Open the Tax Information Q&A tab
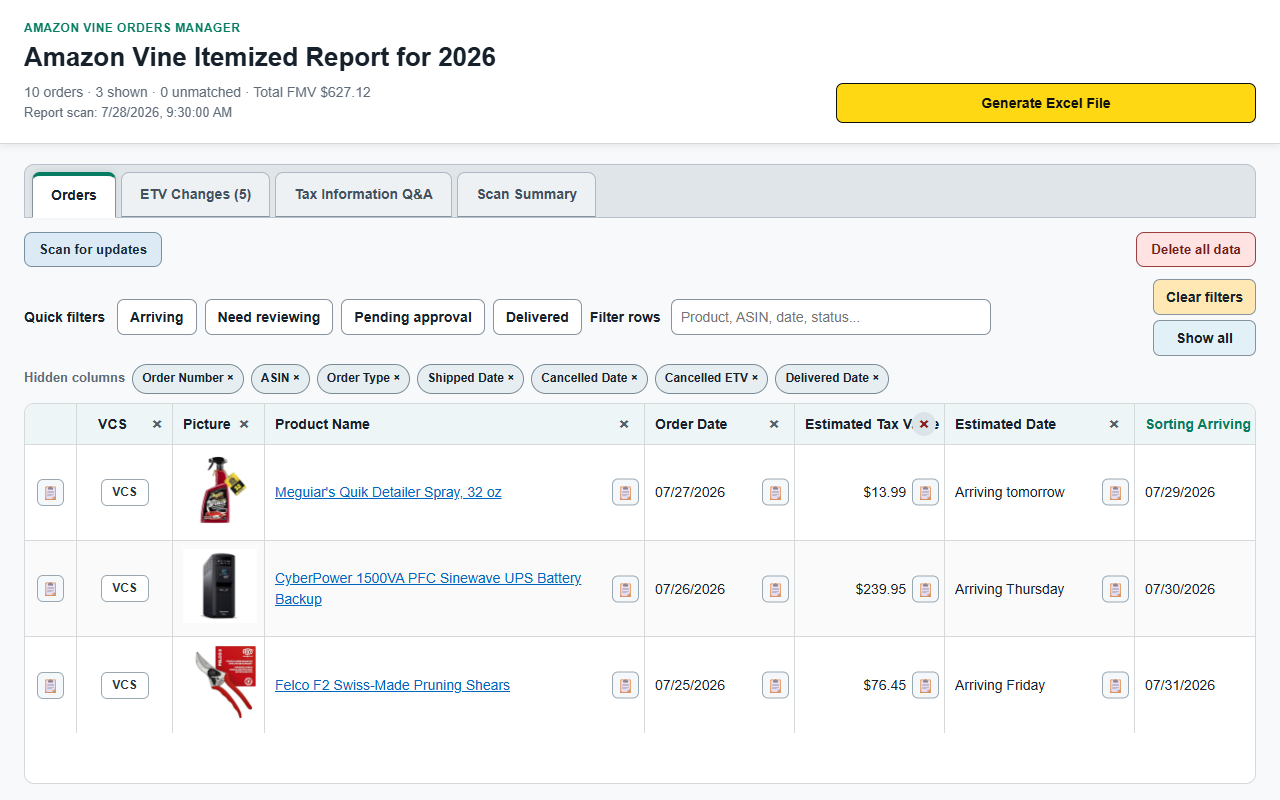This screenshot has width=1280, height=800. [364, 195]
